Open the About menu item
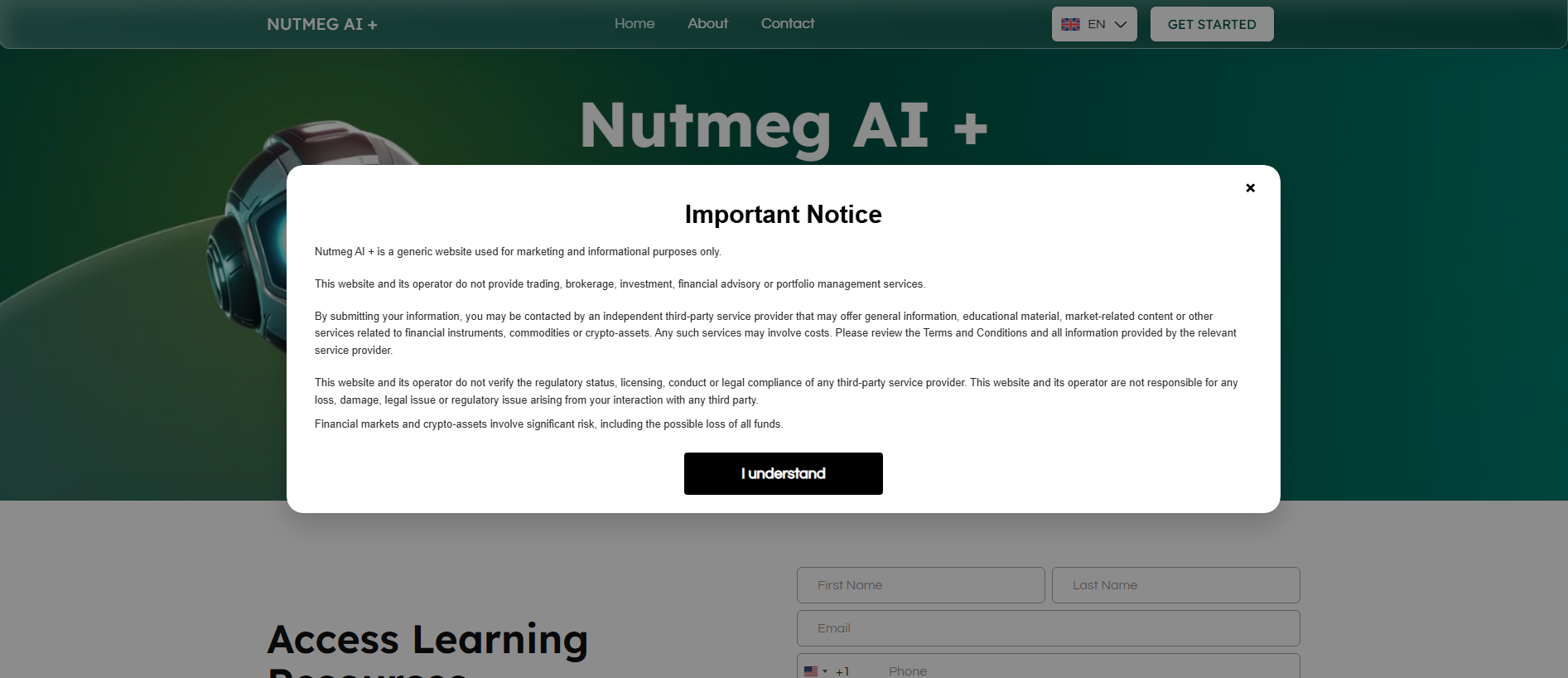The image size is (1568, 678). (x=707, y=23)
